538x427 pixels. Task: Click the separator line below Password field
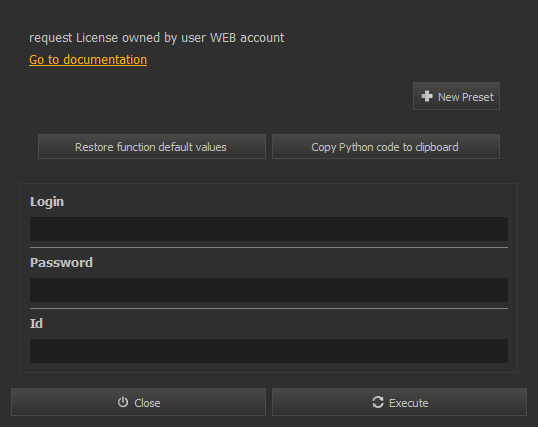(x=269, y=308)
